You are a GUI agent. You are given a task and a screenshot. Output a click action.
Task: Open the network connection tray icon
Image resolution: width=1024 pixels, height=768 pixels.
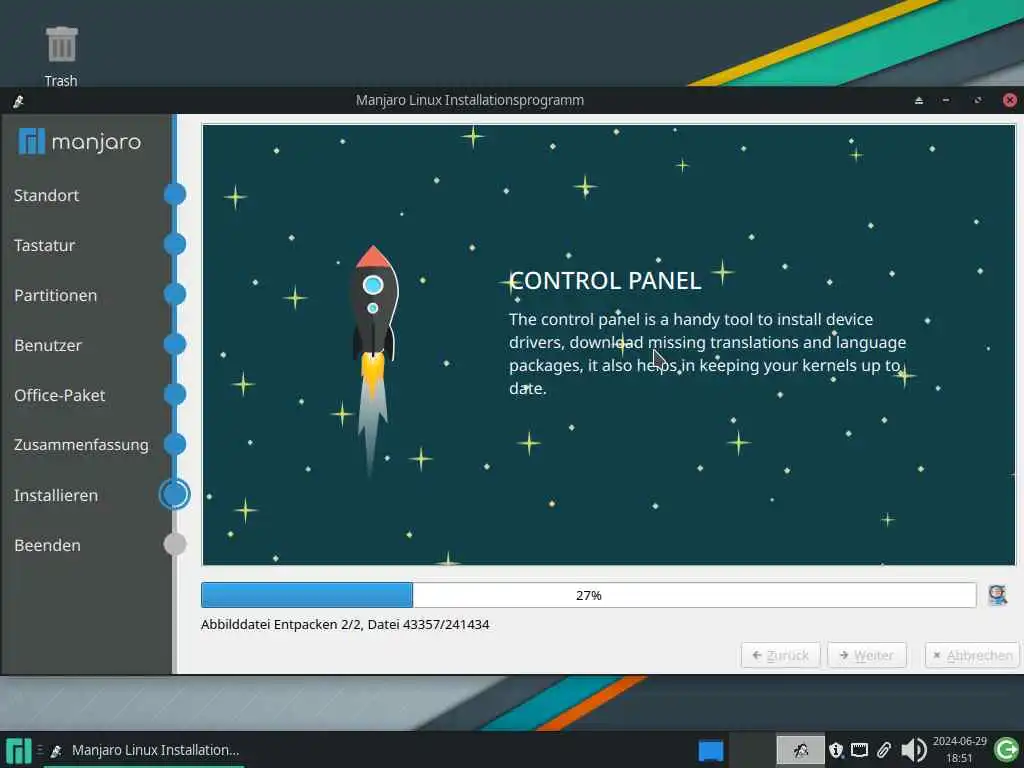tap(859, 750)
